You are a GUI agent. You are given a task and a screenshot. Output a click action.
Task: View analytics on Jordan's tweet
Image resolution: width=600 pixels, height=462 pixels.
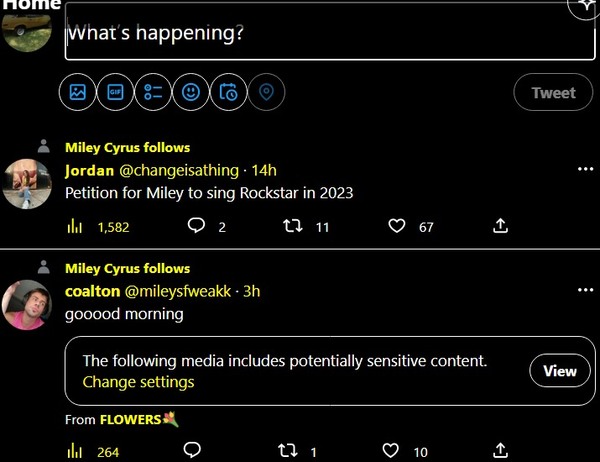75,227
